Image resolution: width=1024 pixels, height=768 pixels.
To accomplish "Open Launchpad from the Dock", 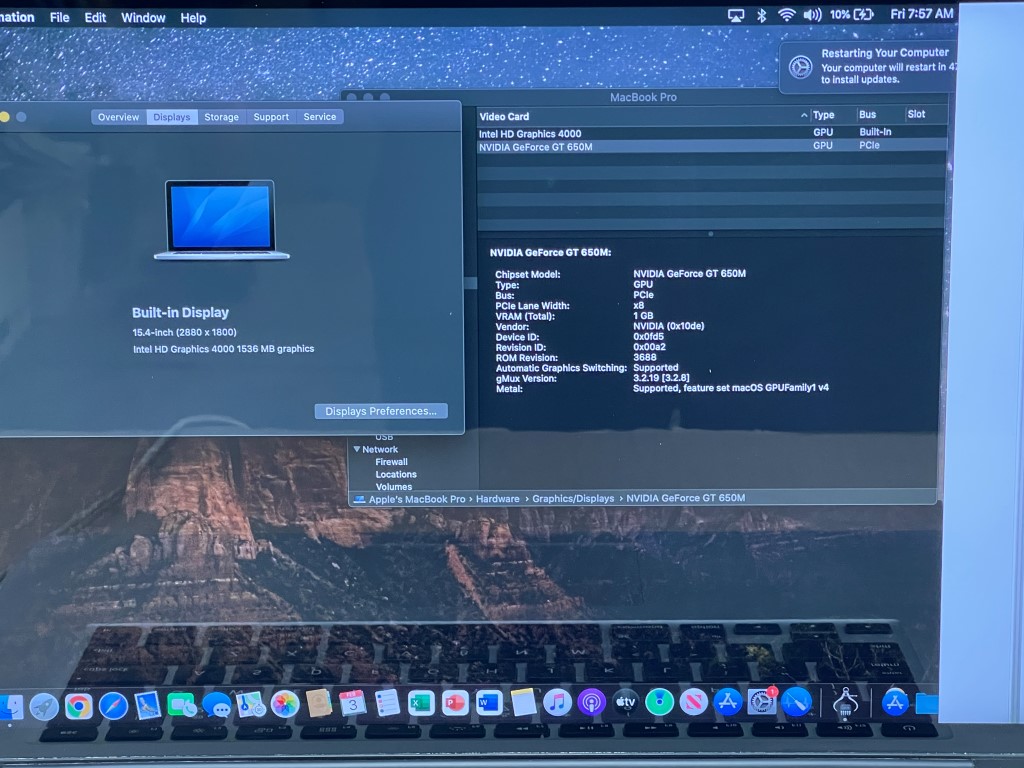I will [44, 707].
